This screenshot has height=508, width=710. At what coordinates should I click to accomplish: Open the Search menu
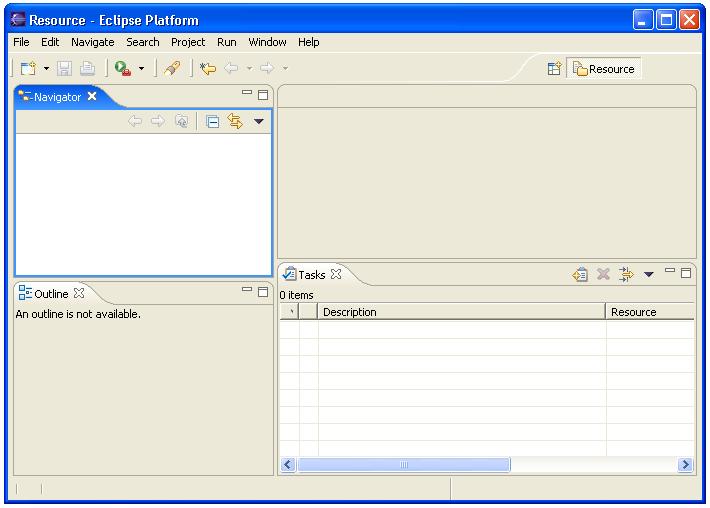tap(143, 42)
